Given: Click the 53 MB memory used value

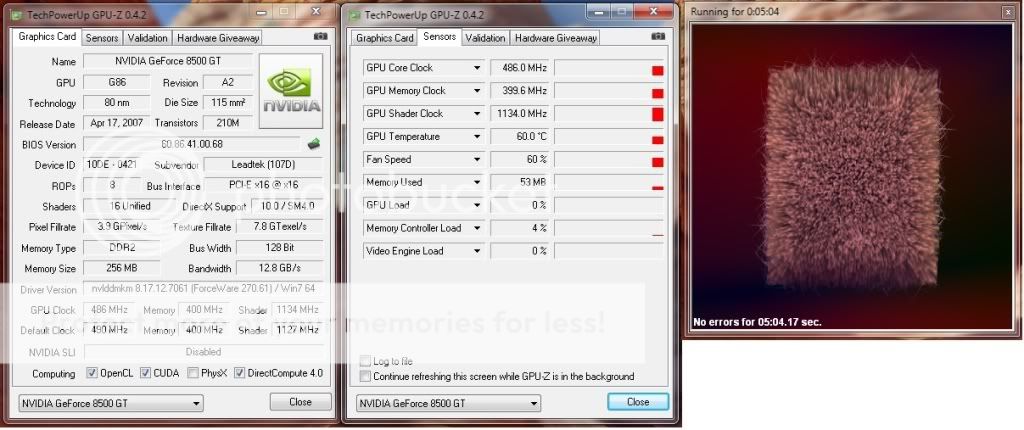Looking at the screenshot, I should [520, 182].
